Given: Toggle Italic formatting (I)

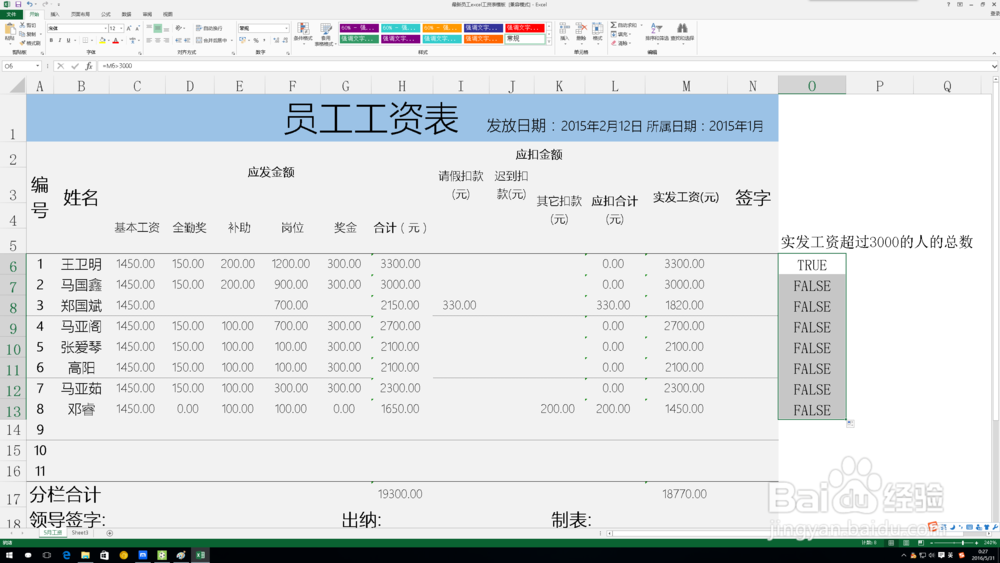Looking at the screenshot, I should click(x=60, y=40).
